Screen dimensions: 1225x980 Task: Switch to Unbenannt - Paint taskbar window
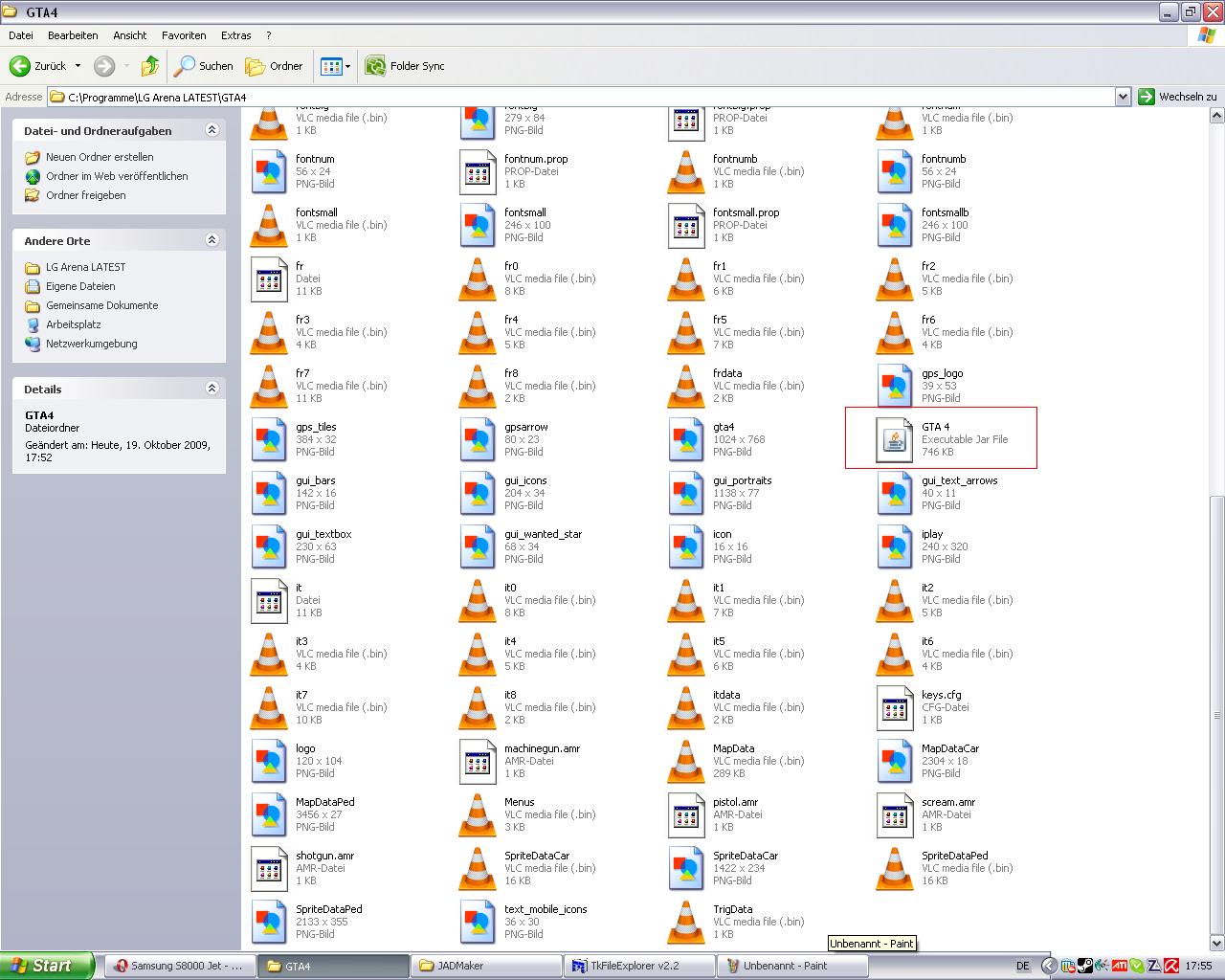click(792, 966)
